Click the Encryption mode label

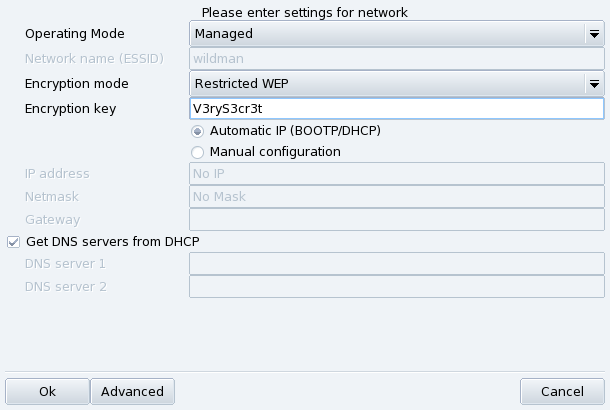[x=77, y=84]
